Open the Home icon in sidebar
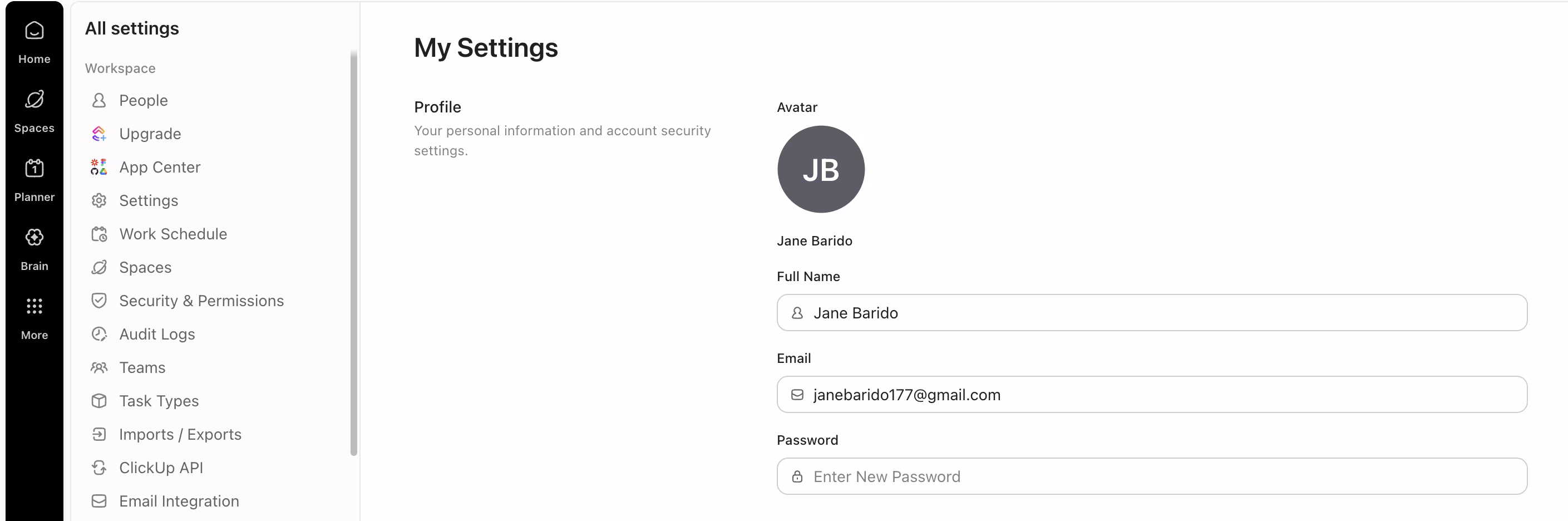The height and width of the screenshot is (521, 1568). point(34,31)
